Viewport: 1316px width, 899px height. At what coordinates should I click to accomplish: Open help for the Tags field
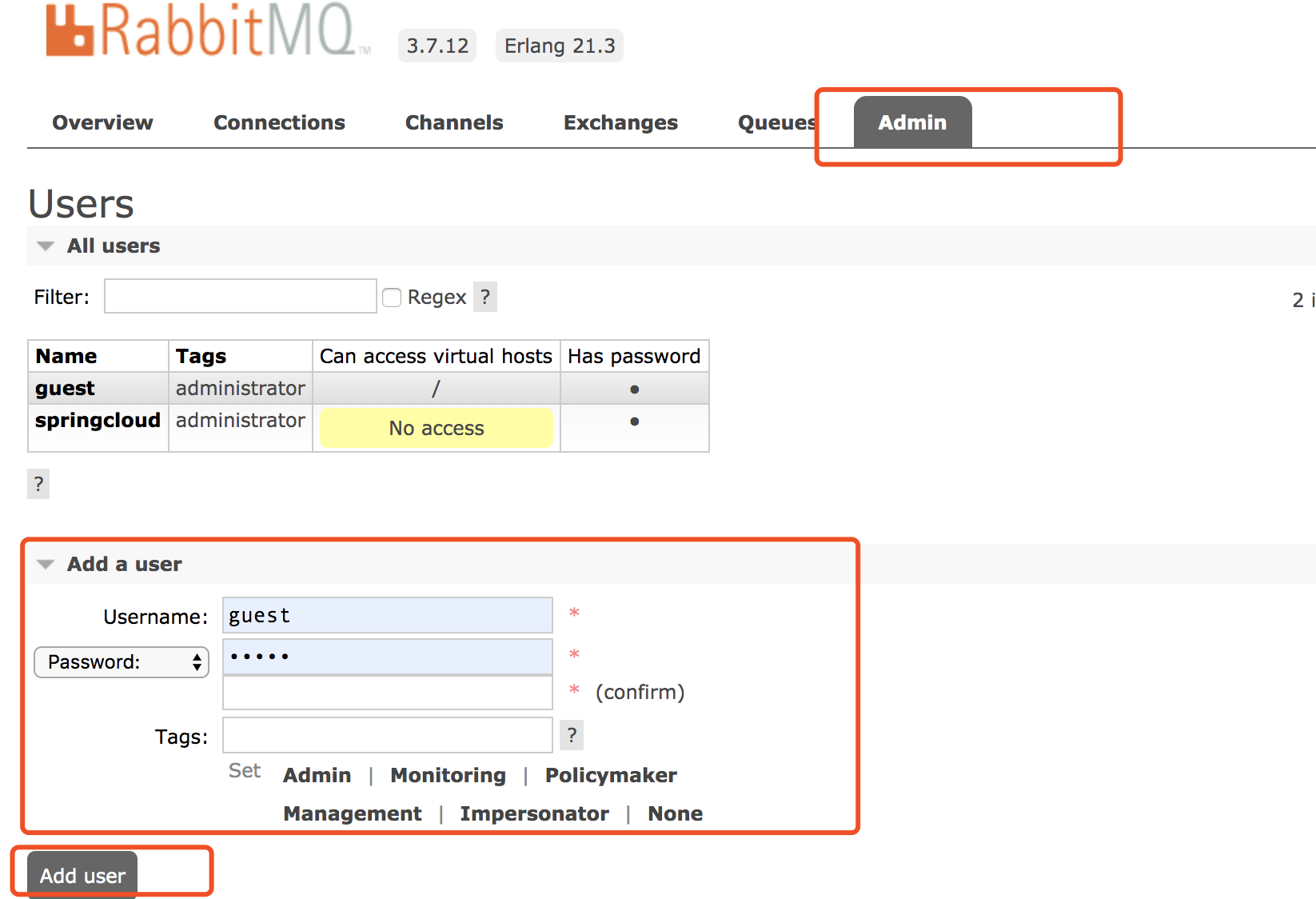[x=571, y=735]
